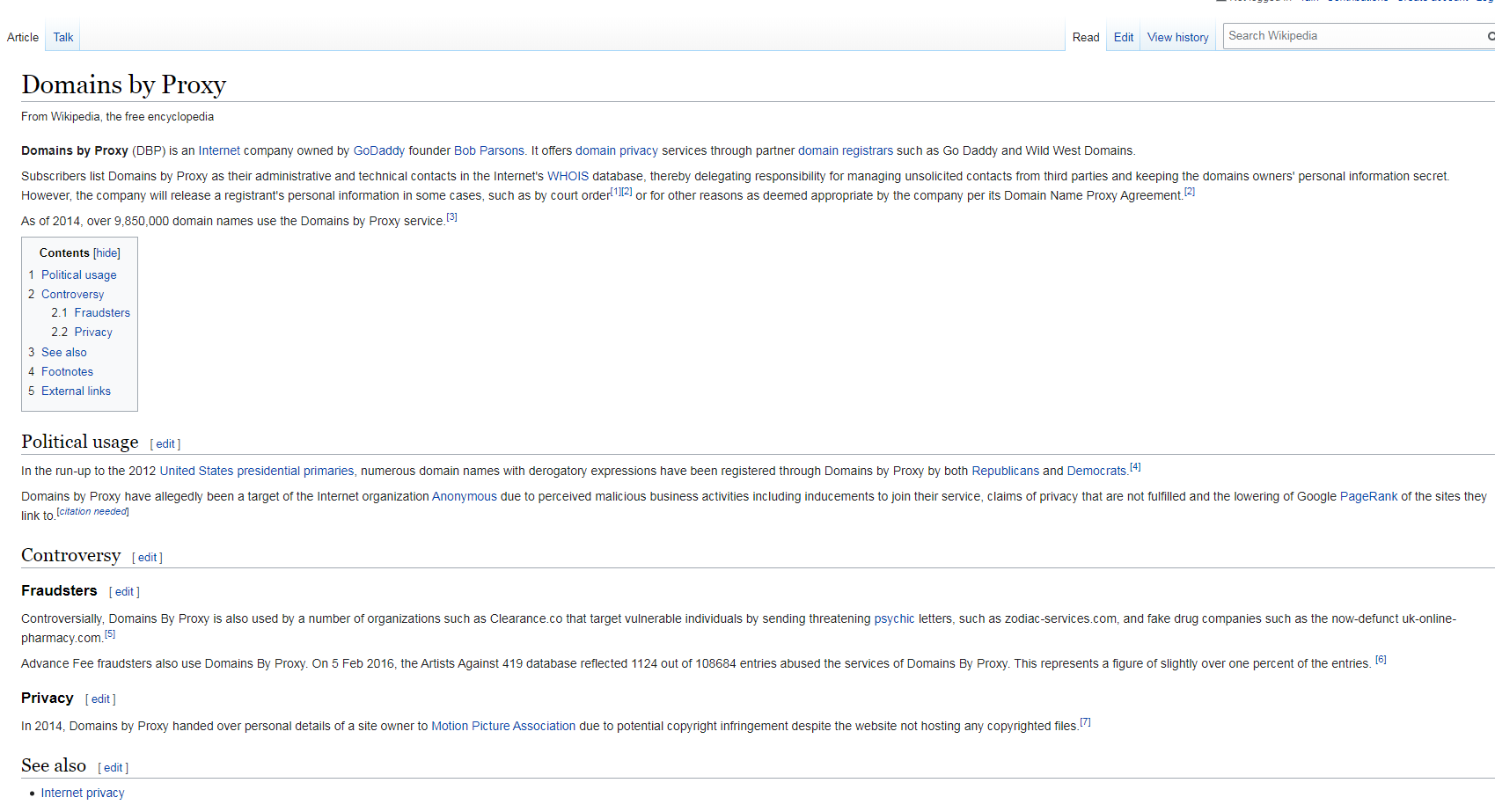
Task: Click the 'From Wikipedia, the free encyclopedia' tagline
Action: click(x=118, y=117)
